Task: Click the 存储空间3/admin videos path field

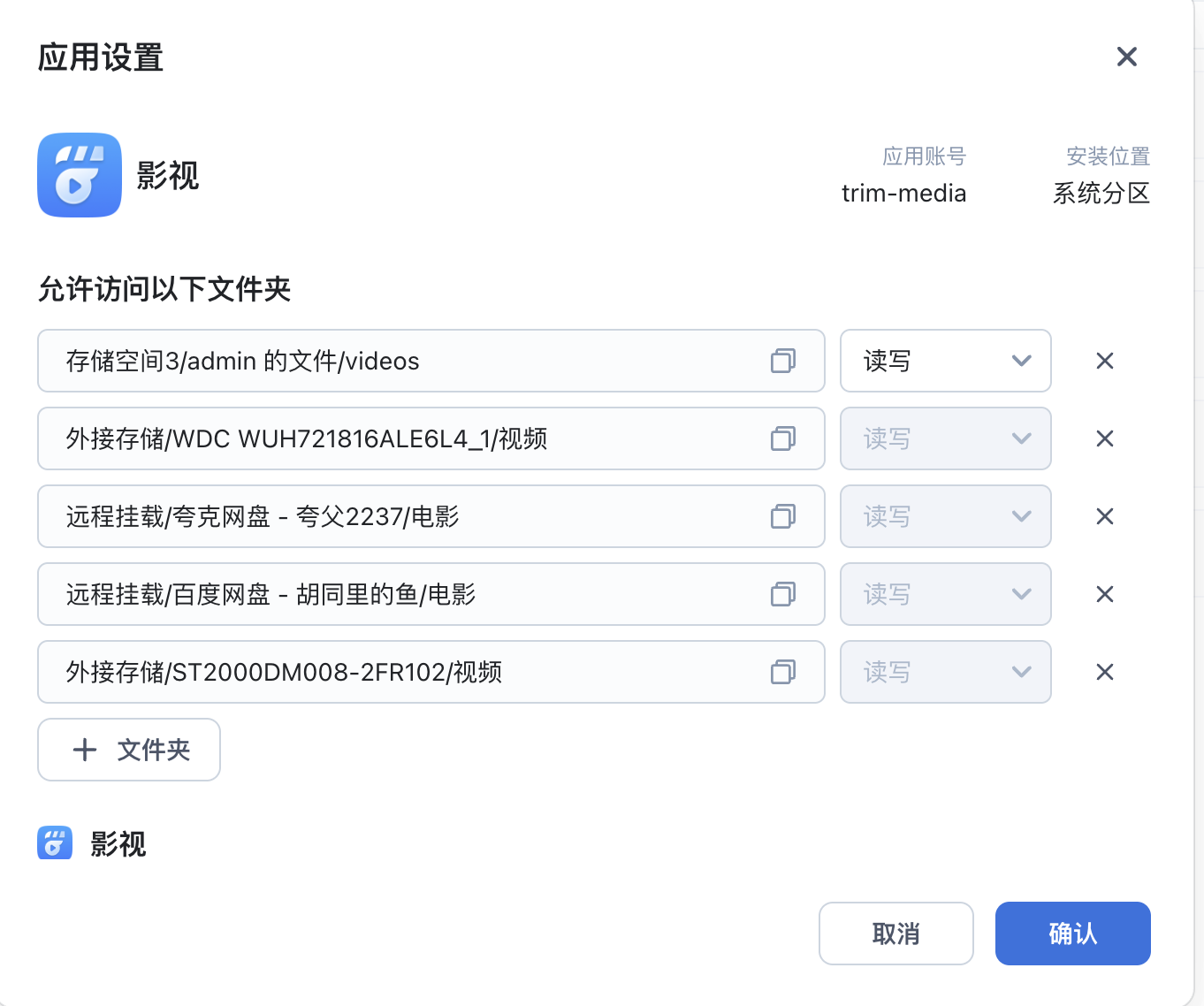Action: 398,361
